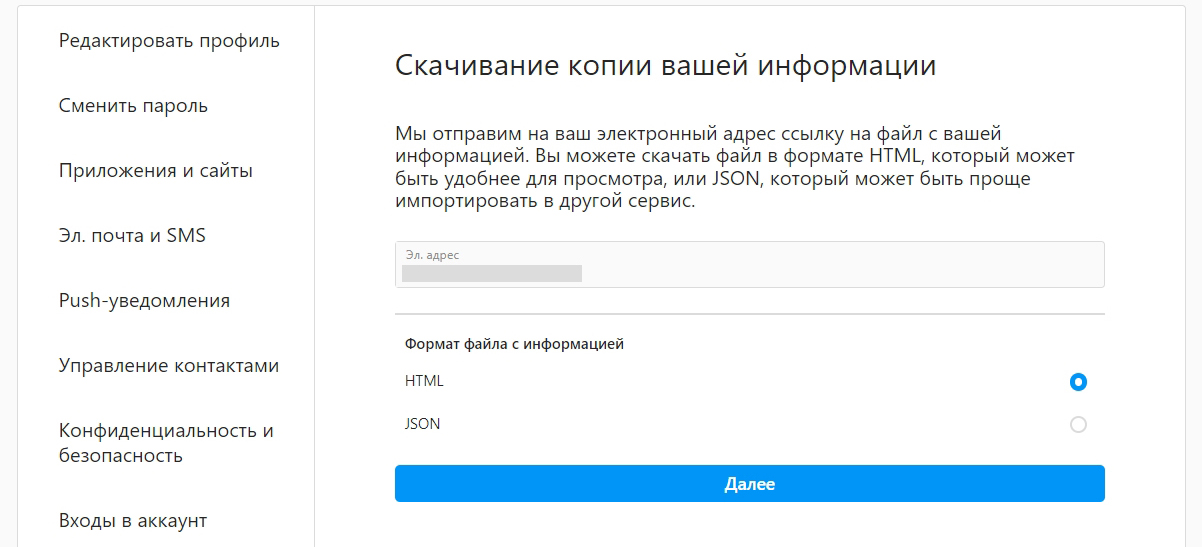This screenshot has width=1202, height=547.
Task: Open Редактировать профиль settings section
Action: (169, 41)
